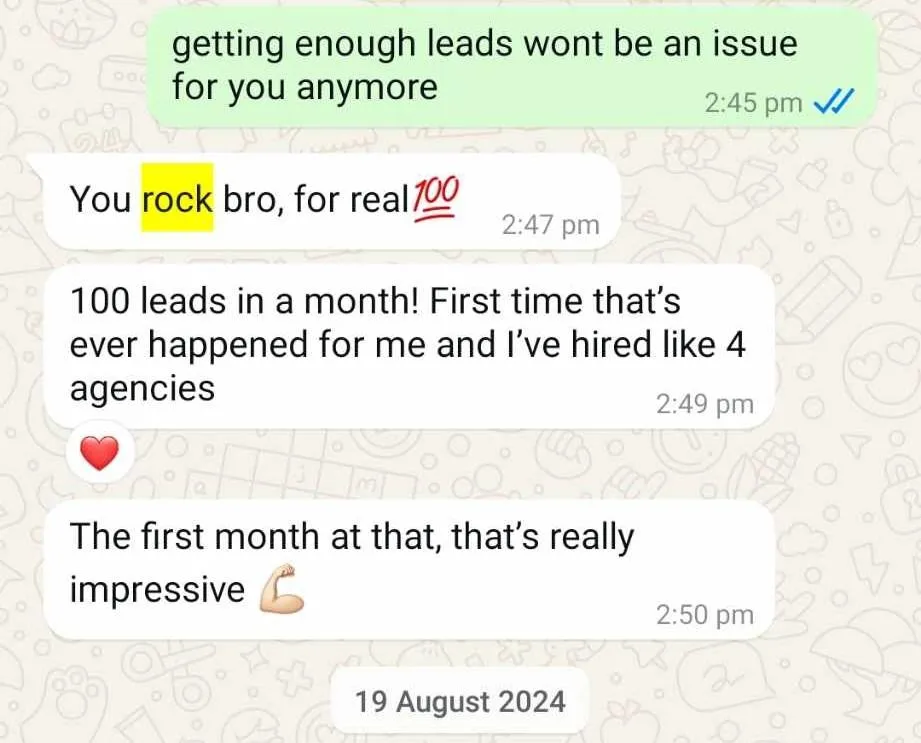Tap the 19 August 2024 date chip
This screenshot has width=921, height=743.
point(460,701)
